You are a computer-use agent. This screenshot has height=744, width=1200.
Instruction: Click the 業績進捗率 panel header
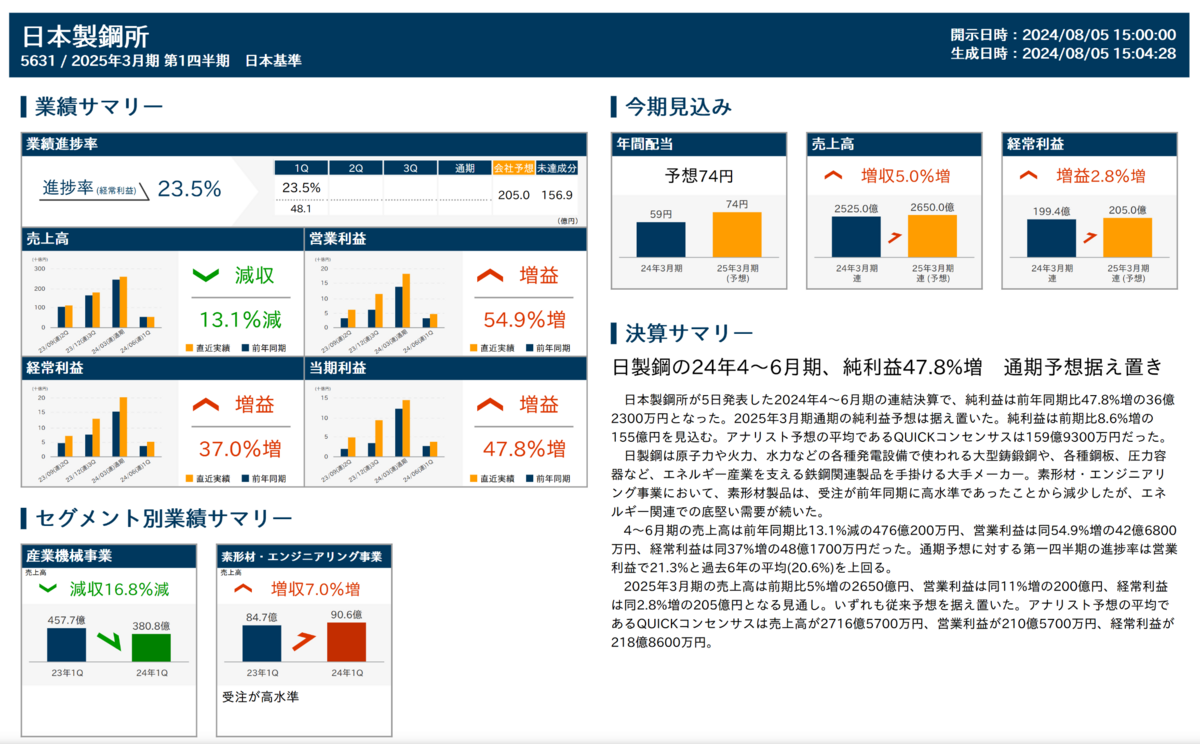(304, 144)
